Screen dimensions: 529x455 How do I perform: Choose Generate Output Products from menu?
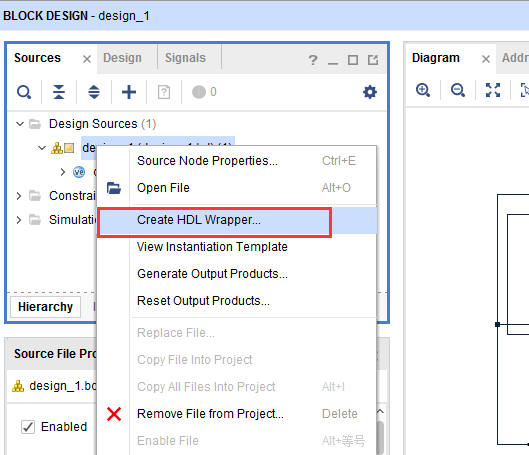(x=212, y=274)
